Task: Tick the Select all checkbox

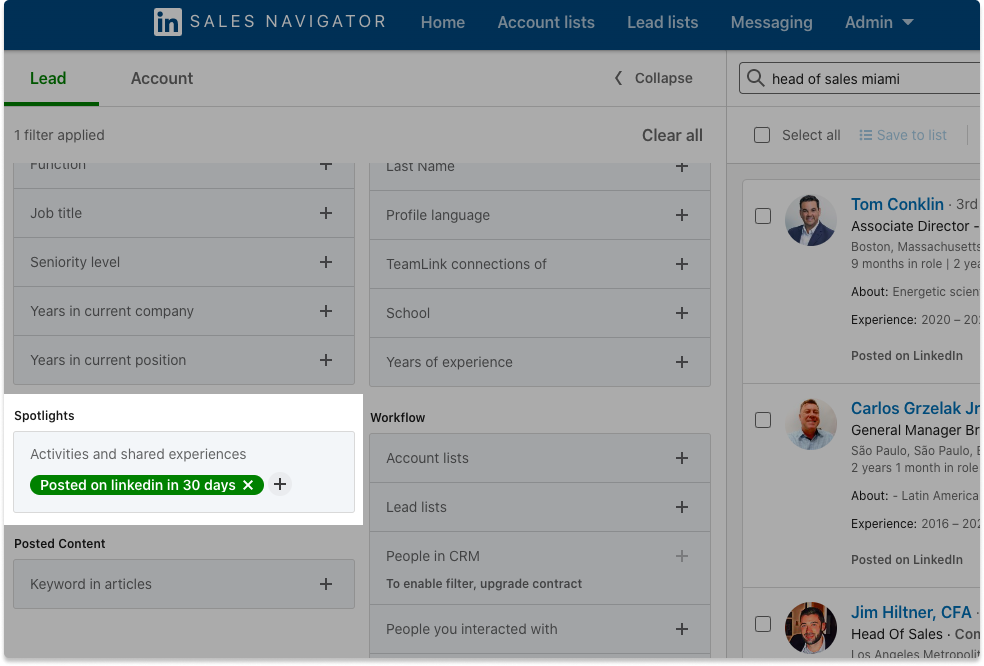Action: (x=762, y=136)
